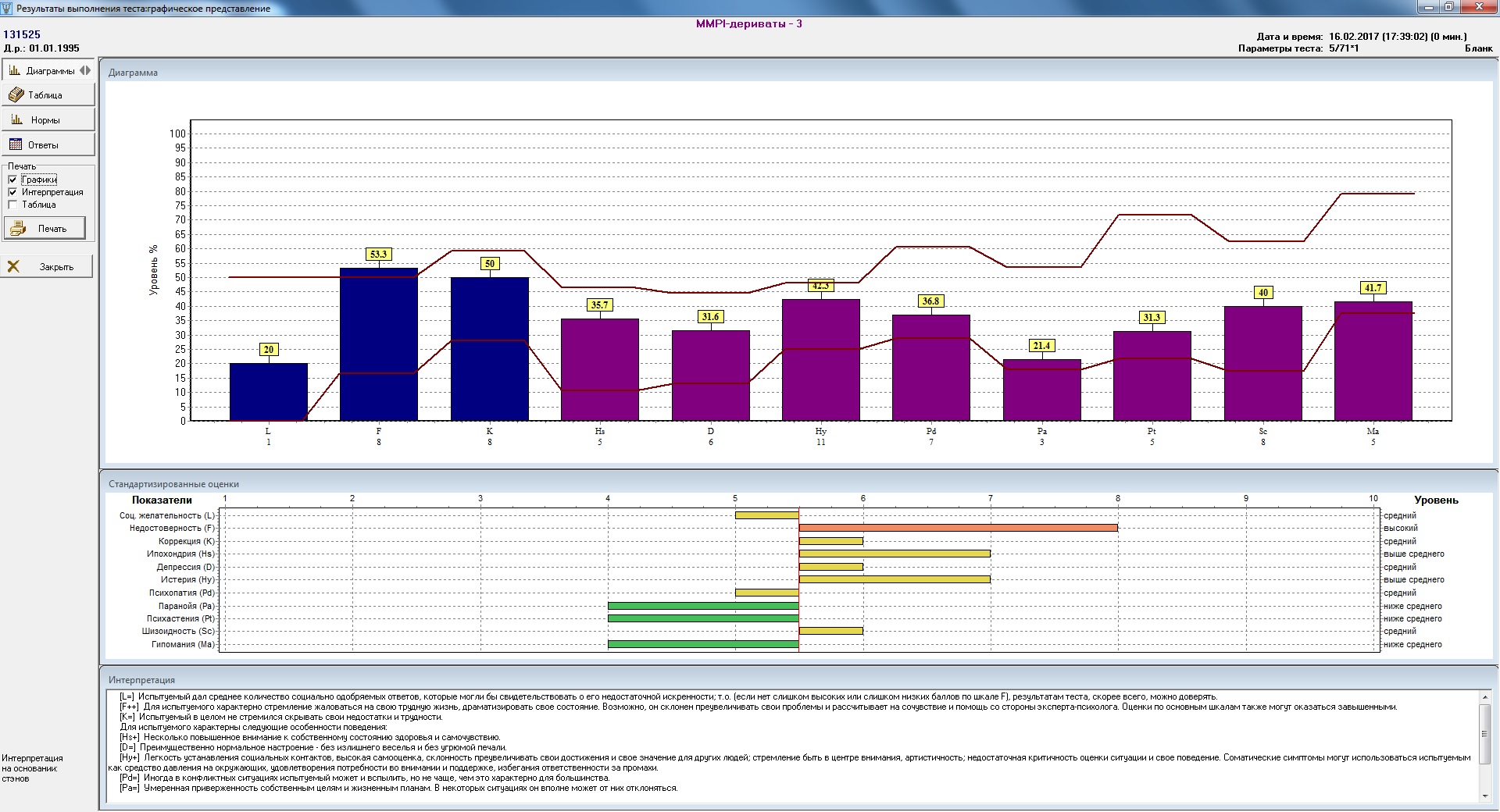Screen dimensions: 1500x812
Task: Uncheck the Графики print checkbox
Action: pyautogui.click(x=12, y=180)
